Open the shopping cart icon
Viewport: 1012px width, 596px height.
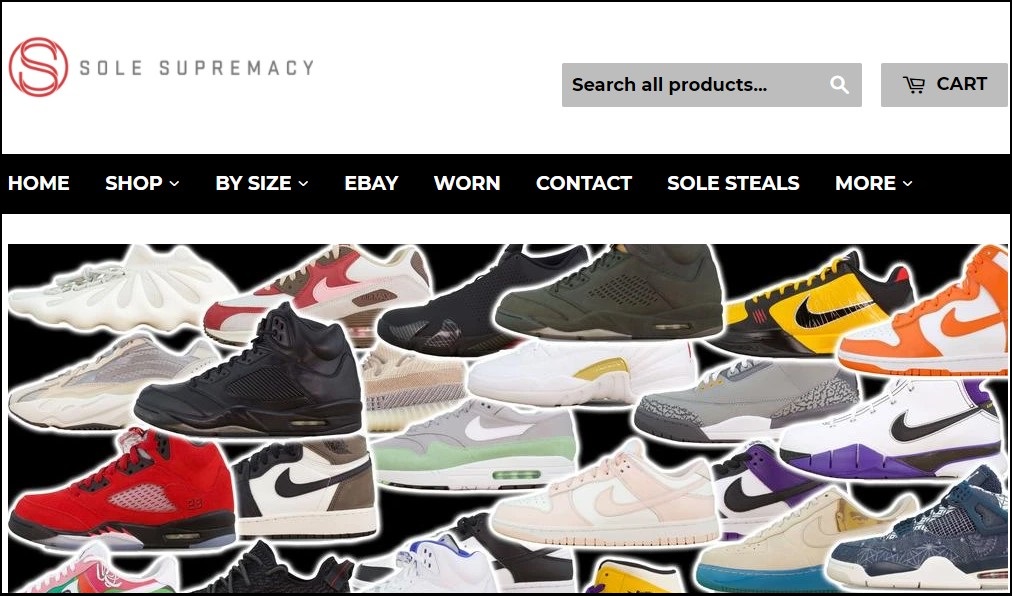point(913,85)
